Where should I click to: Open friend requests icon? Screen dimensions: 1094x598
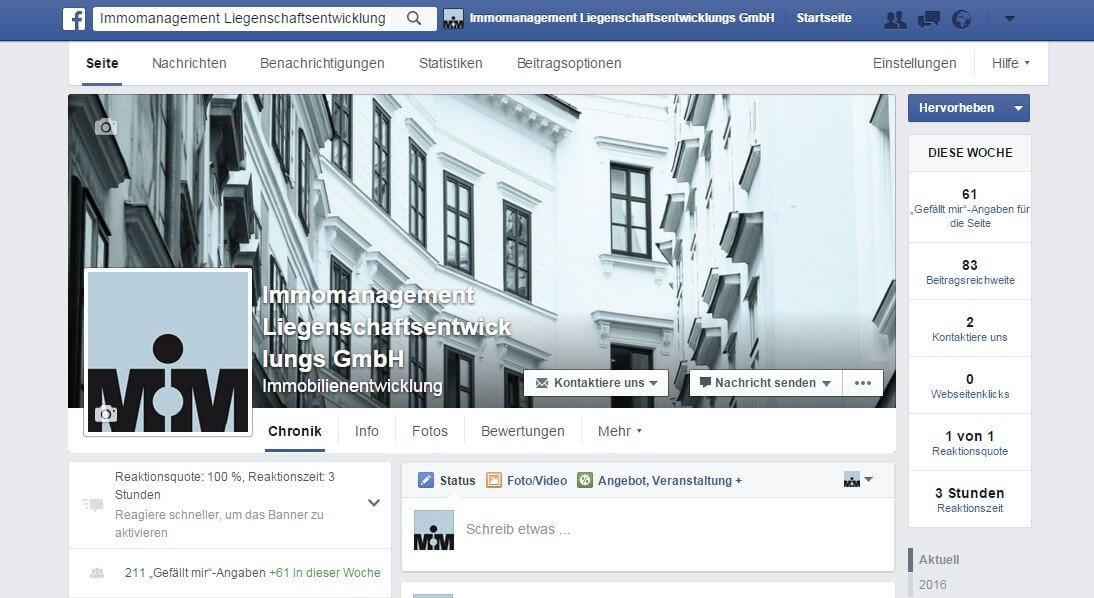pos(896,19)
